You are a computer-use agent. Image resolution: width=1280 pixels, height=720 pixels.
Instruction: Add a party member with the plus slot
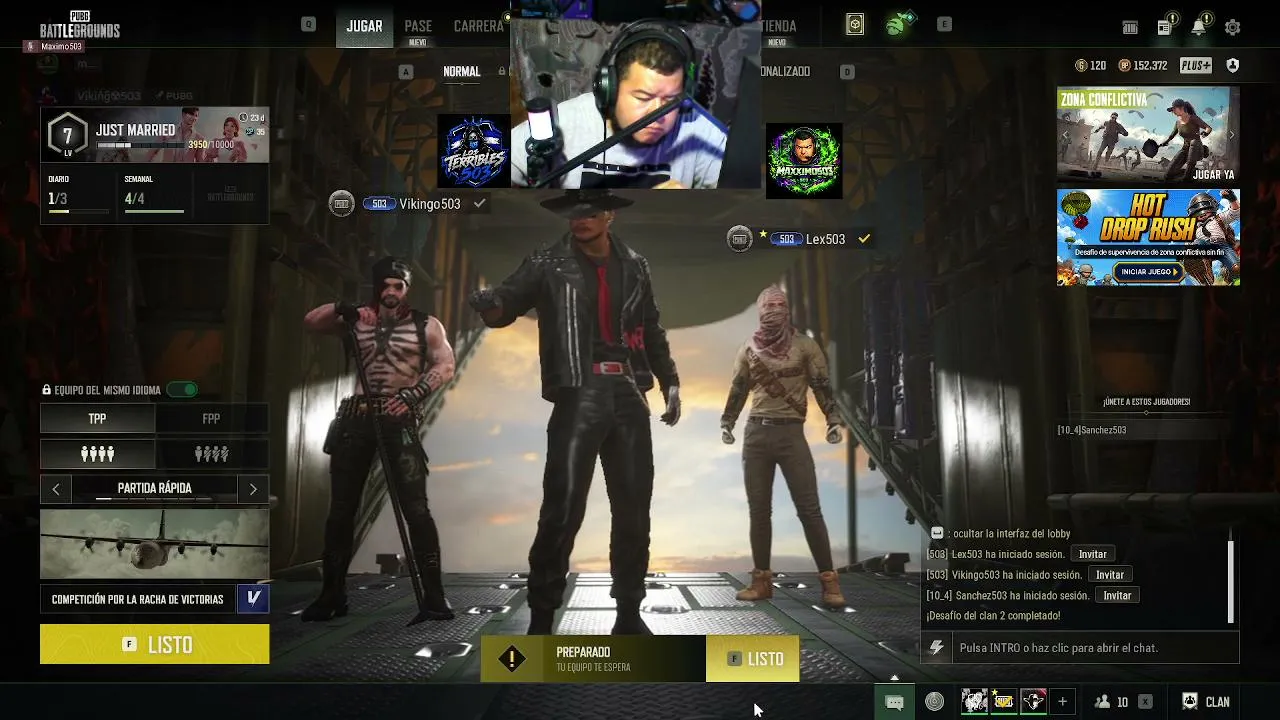(1062, 702)
